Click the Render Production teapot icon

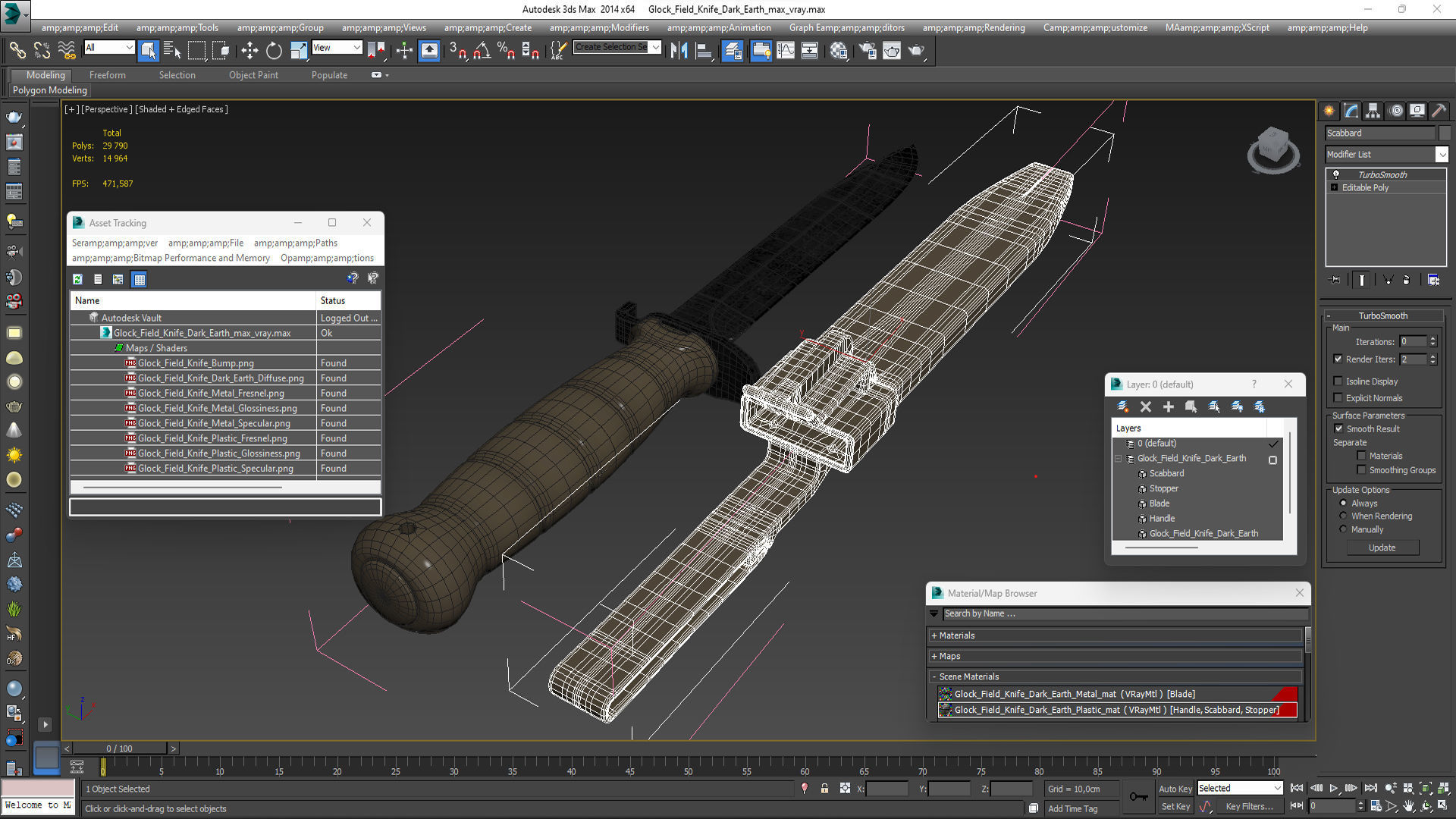coord(916,51)
